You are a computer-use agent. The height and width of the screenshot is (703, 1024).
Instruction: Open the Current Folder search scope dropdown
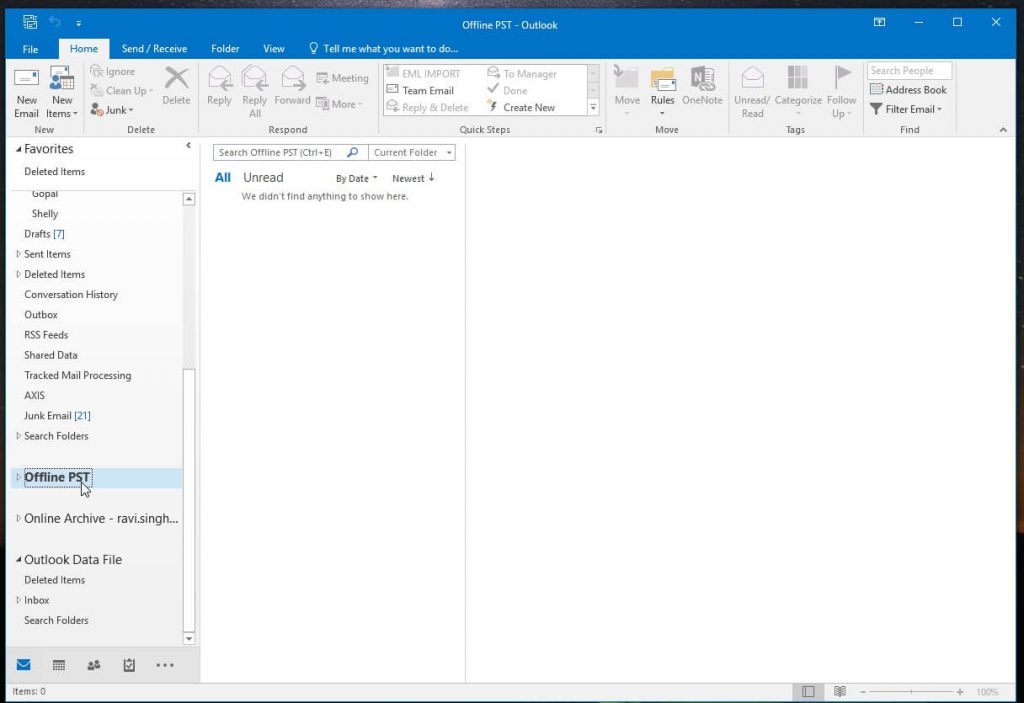(412, 153)
